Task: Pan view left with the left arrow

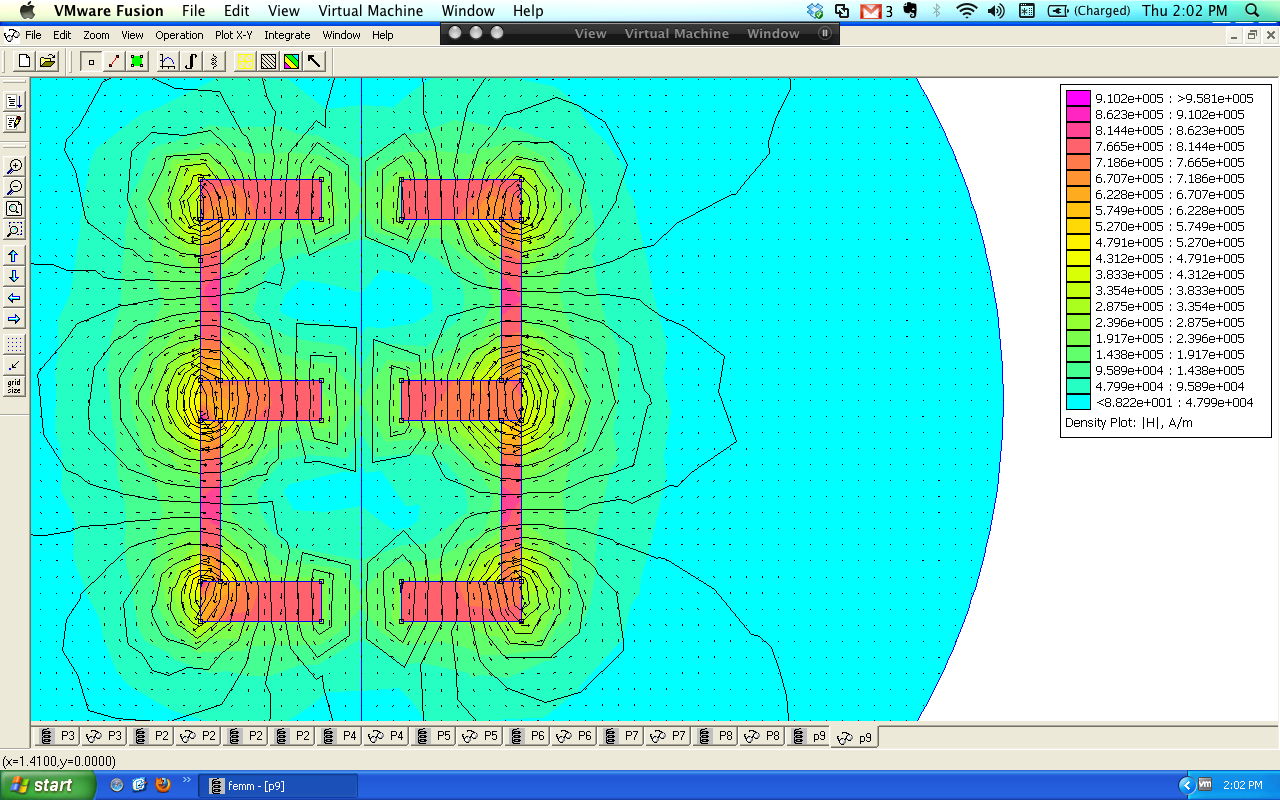Action: click(14, 298)
